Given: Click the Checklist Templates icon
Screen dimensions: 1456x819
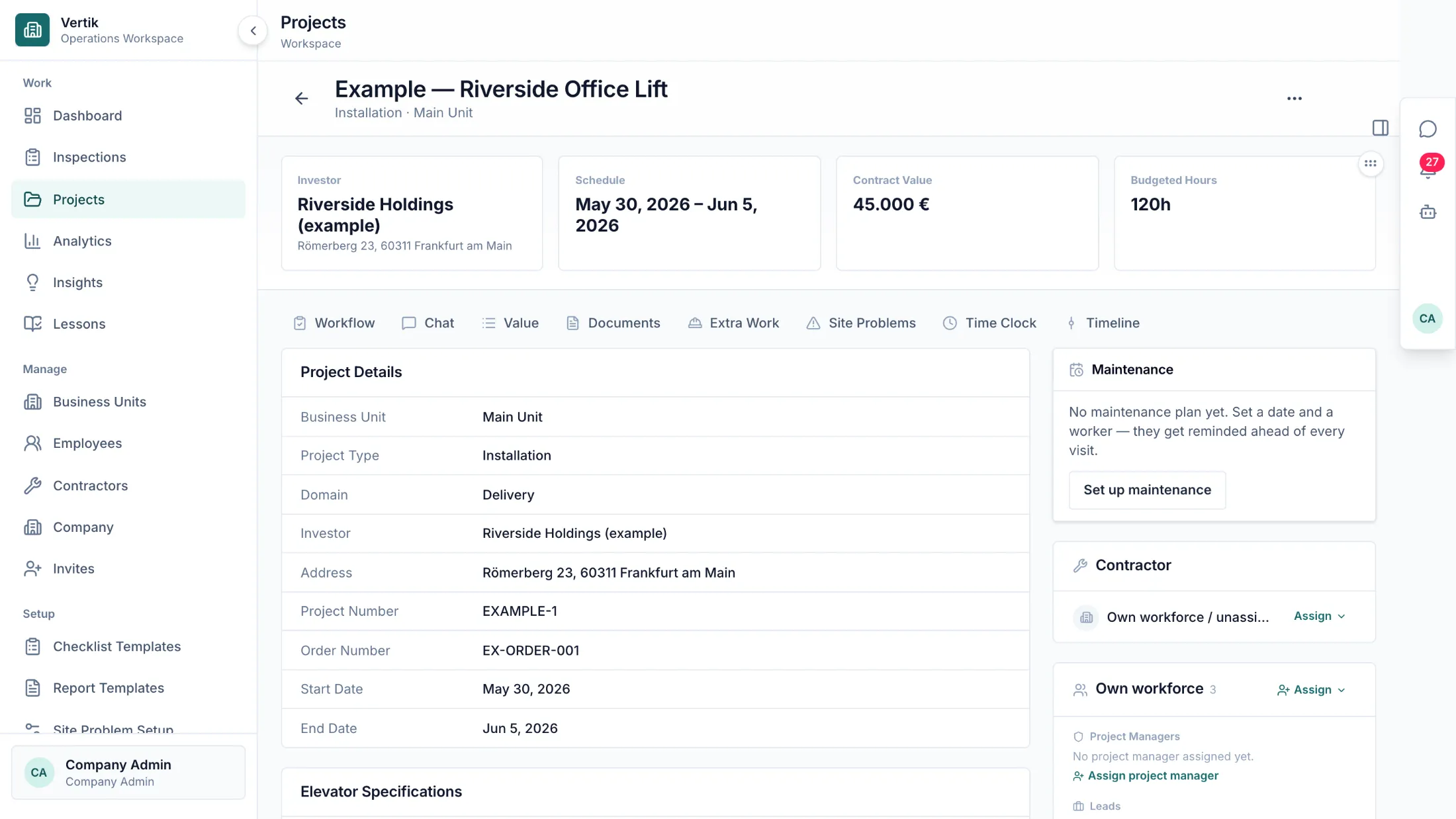Looking at the screenshot, I should pyautogui.click(x=32, y=646).
